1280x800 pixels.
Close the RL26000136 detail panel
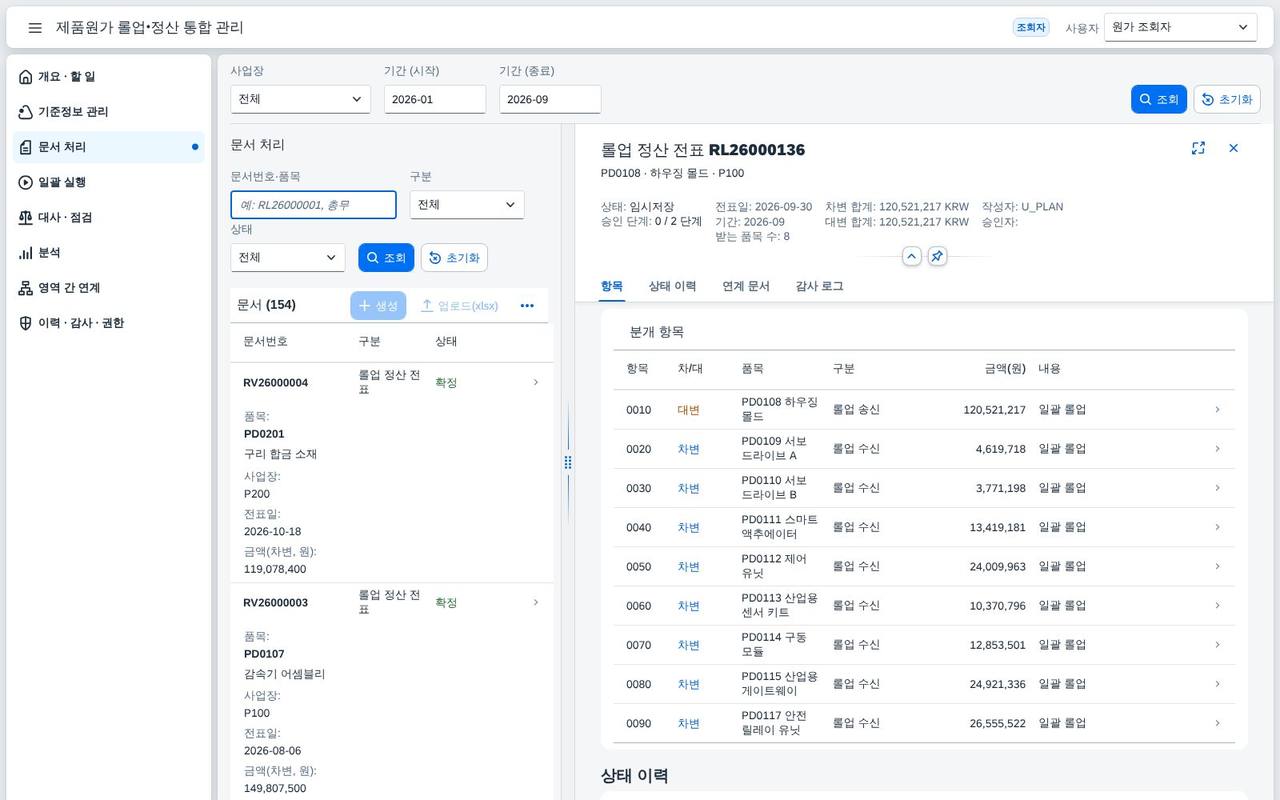1233,148
